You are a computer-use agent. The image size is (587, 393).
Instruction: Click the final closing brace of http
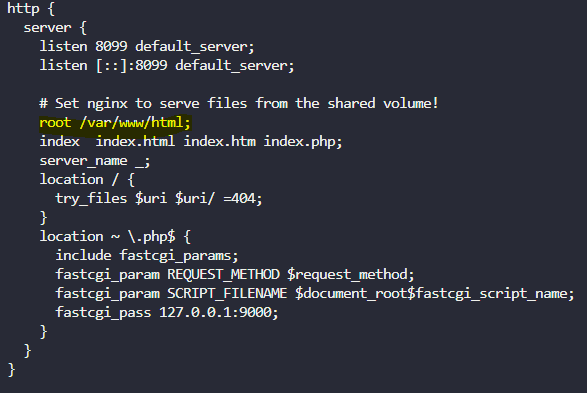[11, 370]
